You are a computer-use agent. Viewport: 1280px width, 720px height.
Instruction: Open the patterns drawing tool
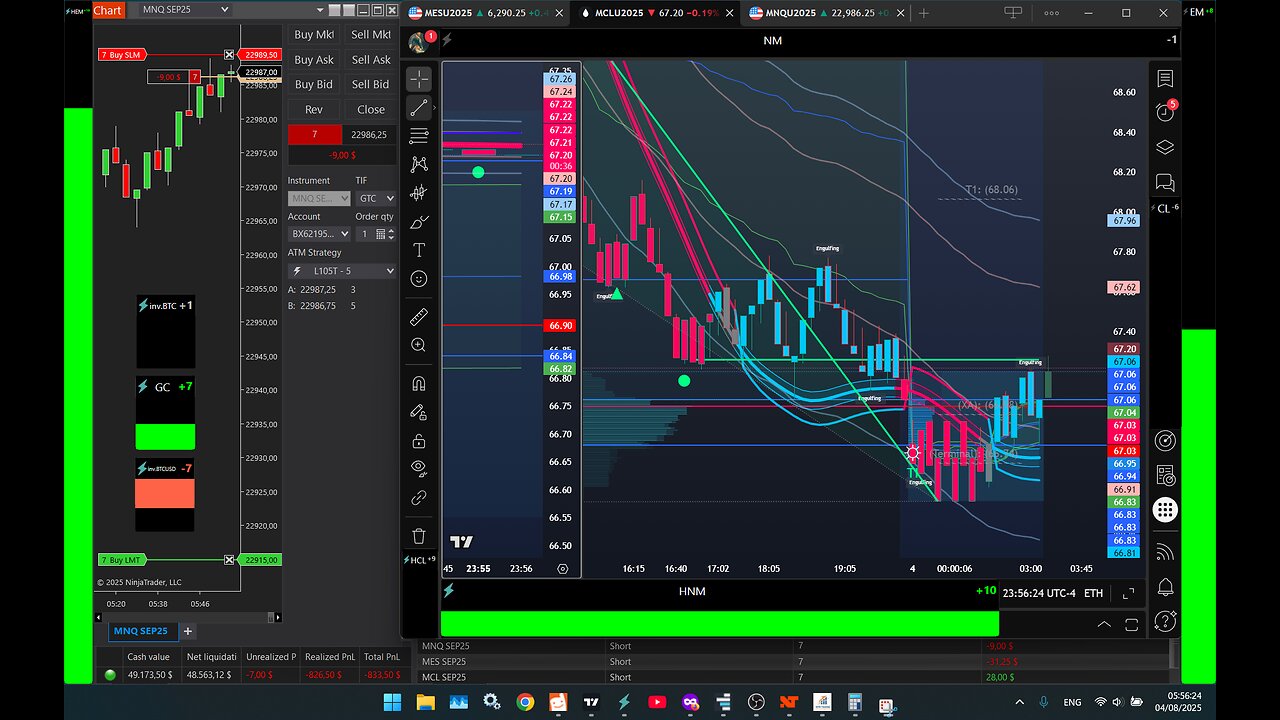tap(419, 164)
